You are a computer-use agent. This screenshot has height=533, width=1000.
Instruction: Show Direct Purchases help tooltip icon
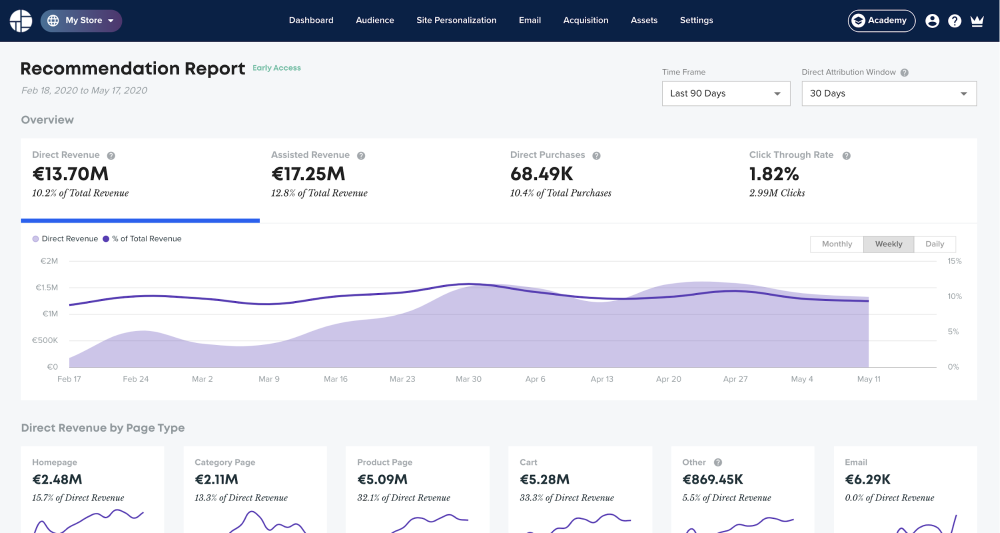(596, 156)
